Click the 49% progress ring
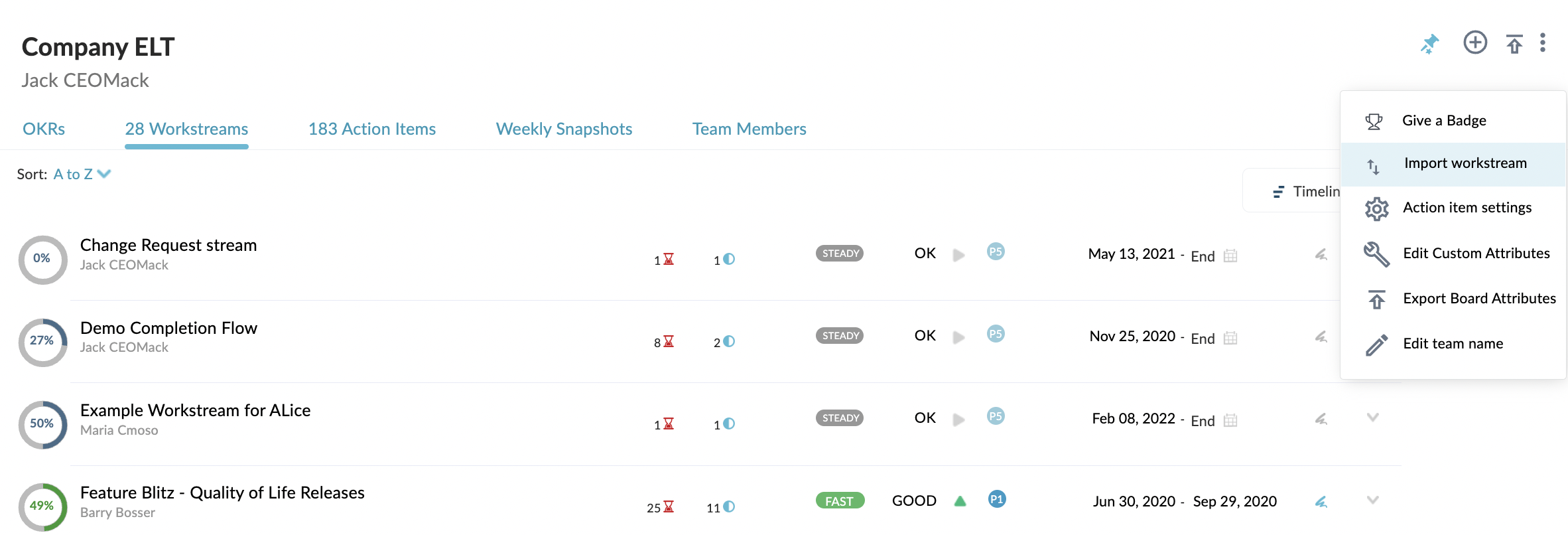 point(42,506)
